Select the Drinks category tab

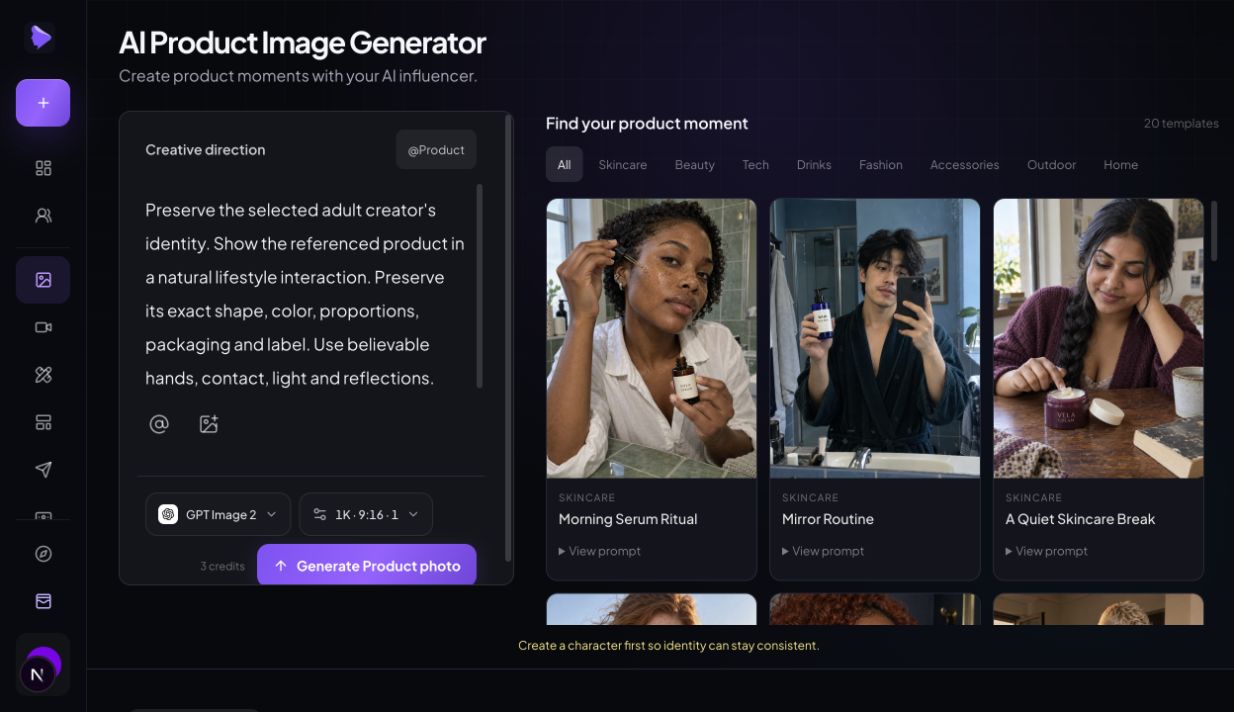(814, 165)
